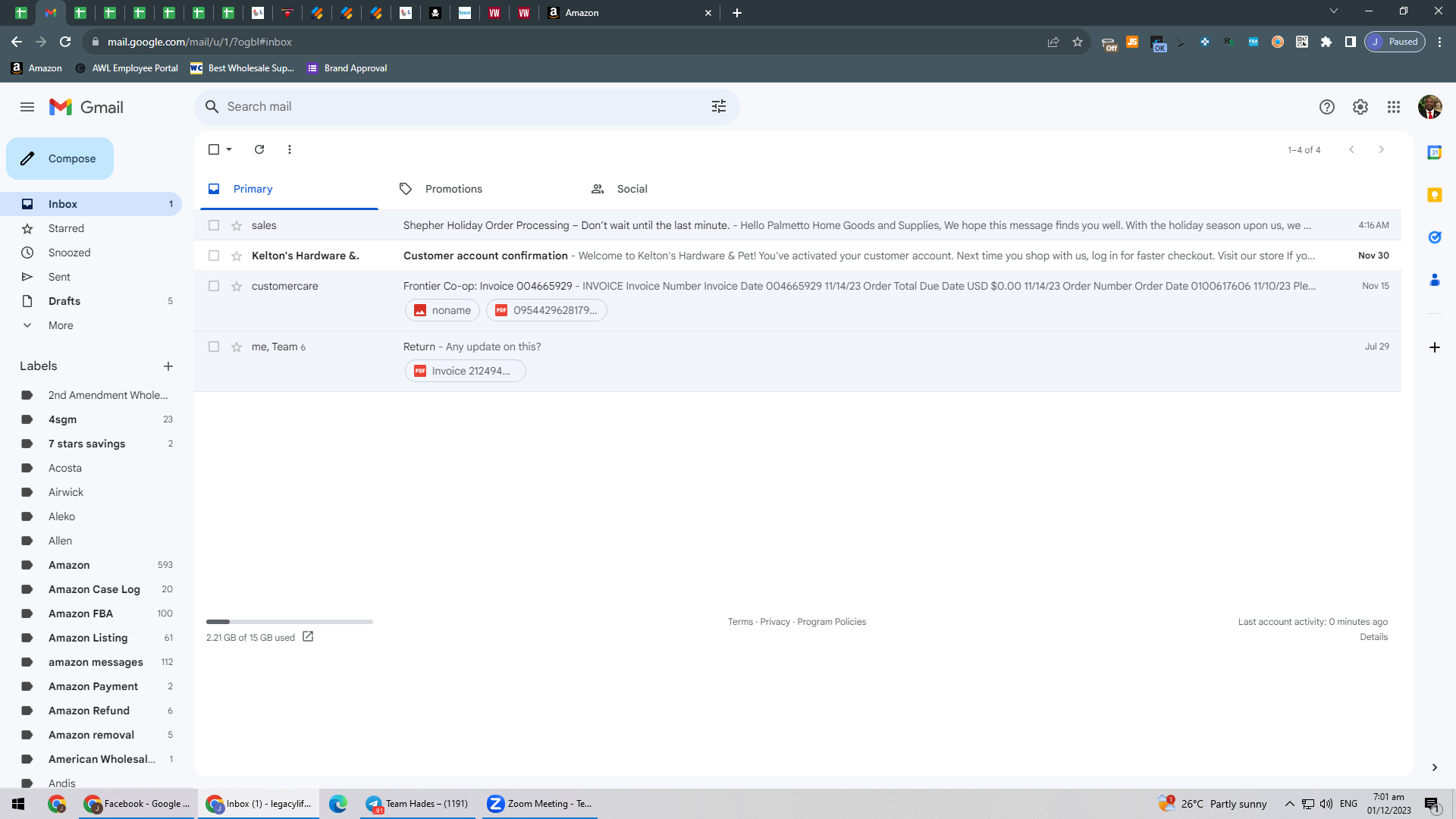Click the storage usage progress bar

pos(290,622)
